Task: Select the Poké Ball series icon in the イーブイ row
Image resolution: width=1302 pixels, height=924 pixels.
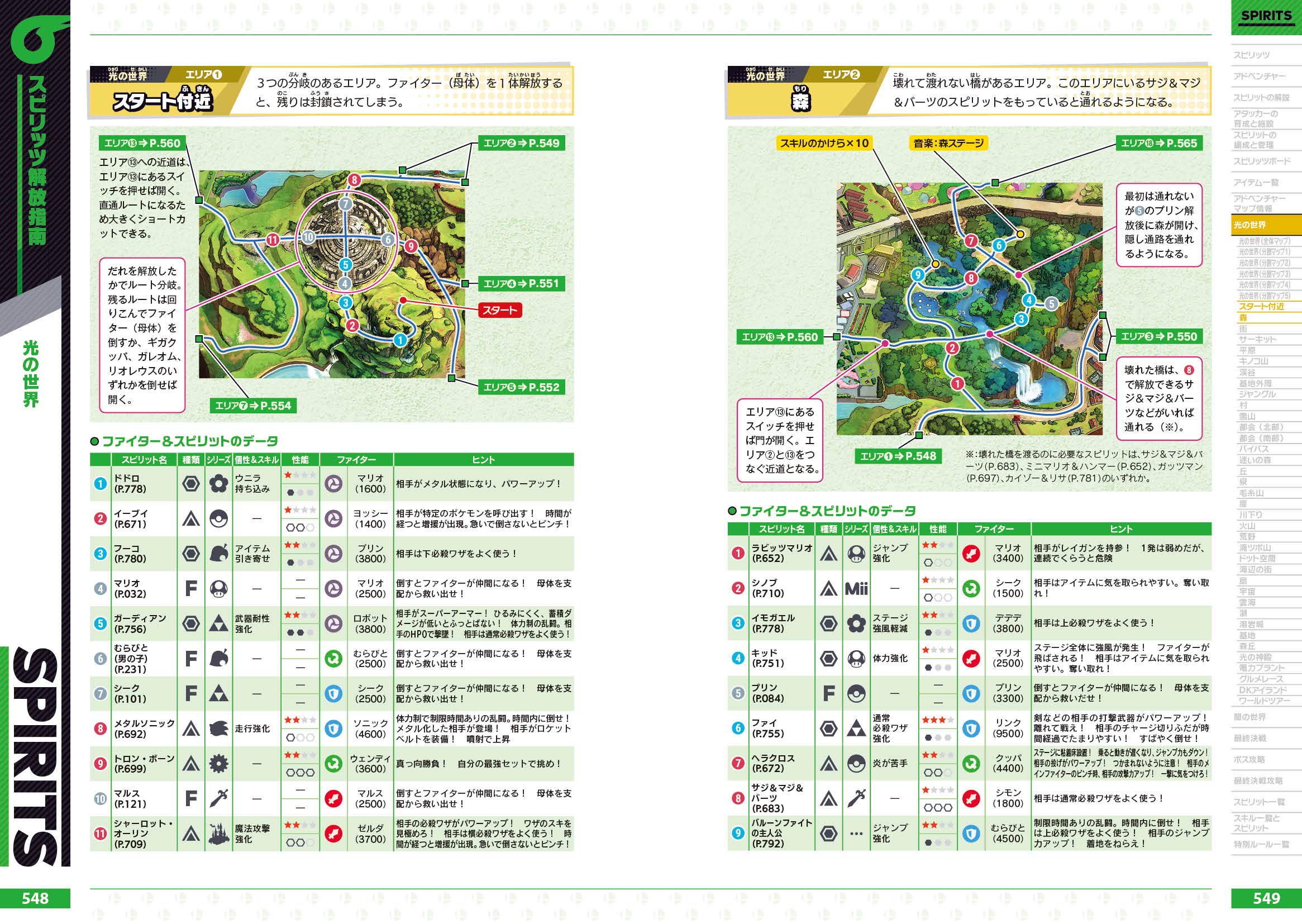Action: point(218,518)
